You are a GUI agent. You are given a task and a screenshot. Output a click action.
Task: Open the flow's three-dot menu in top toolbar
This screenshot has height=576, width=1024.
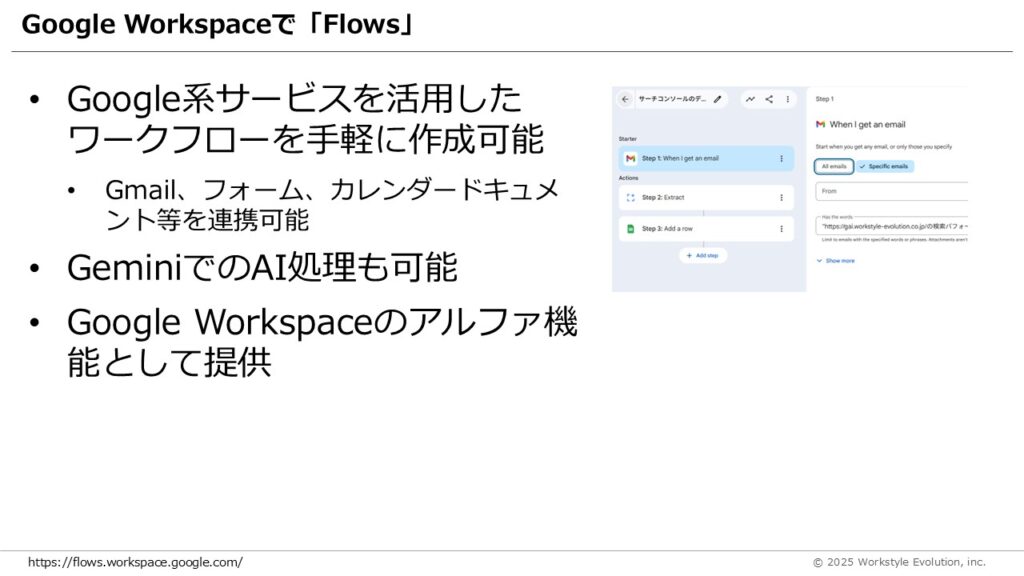pos(788,99)
